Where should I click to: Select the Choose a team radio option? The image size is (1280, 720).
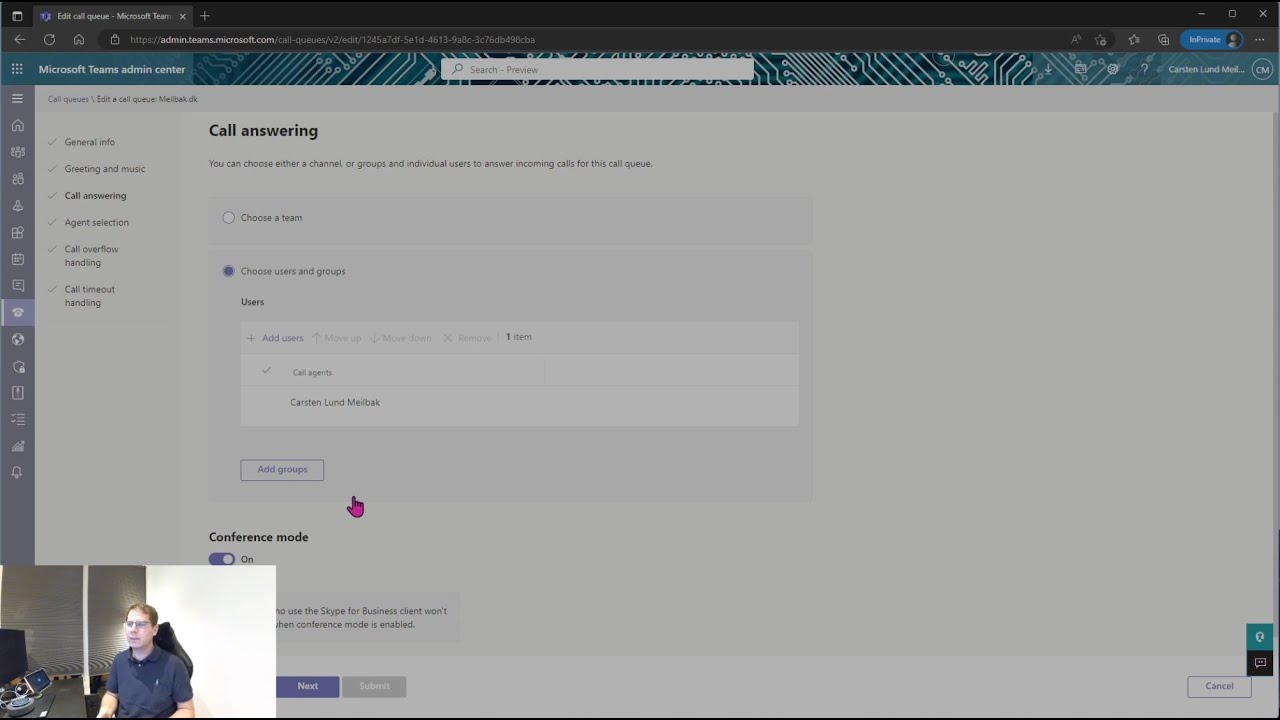[x=229, y=217]
